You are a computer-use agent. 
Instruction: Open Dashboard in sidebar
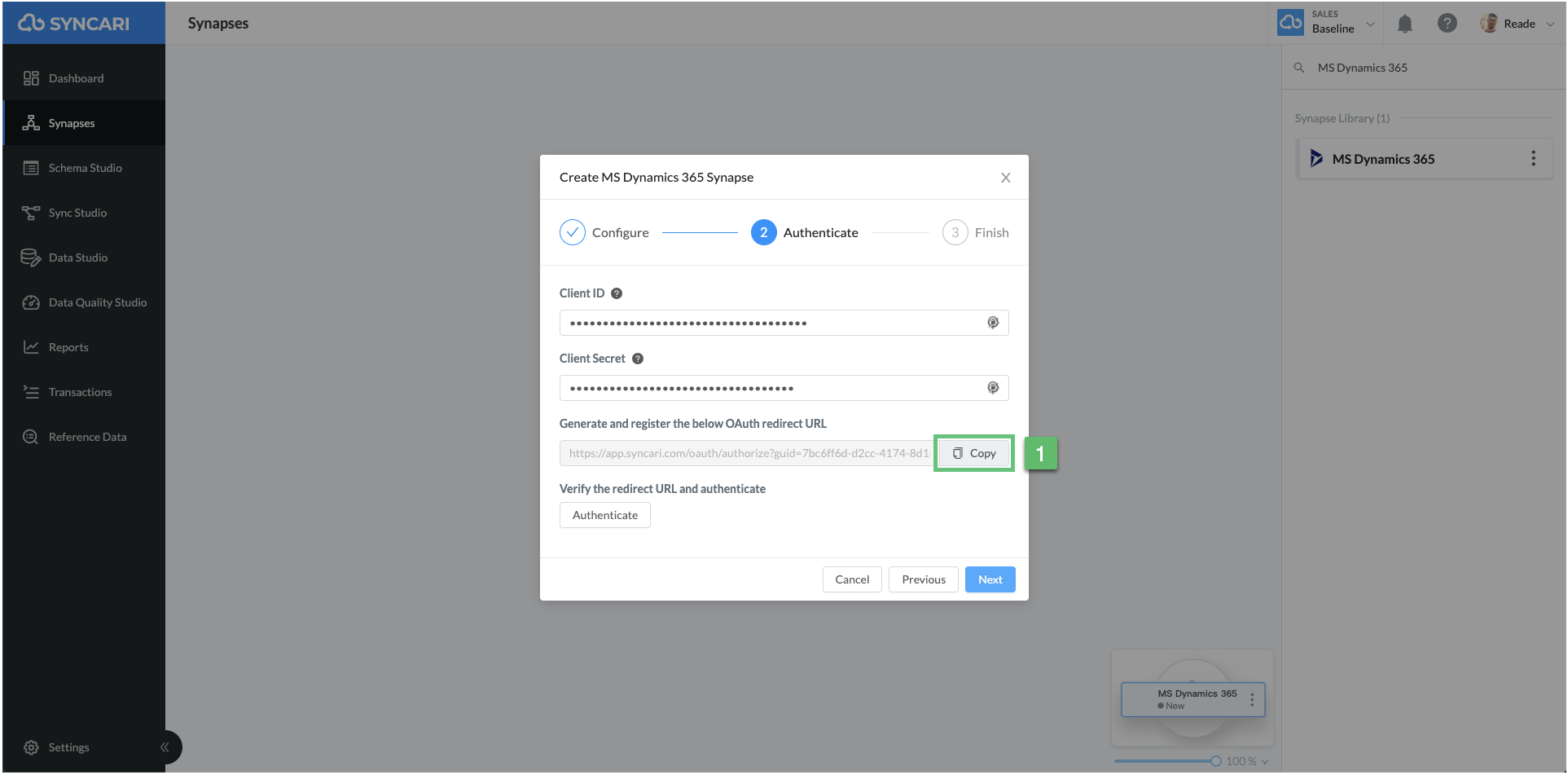[x=84, y=78]
